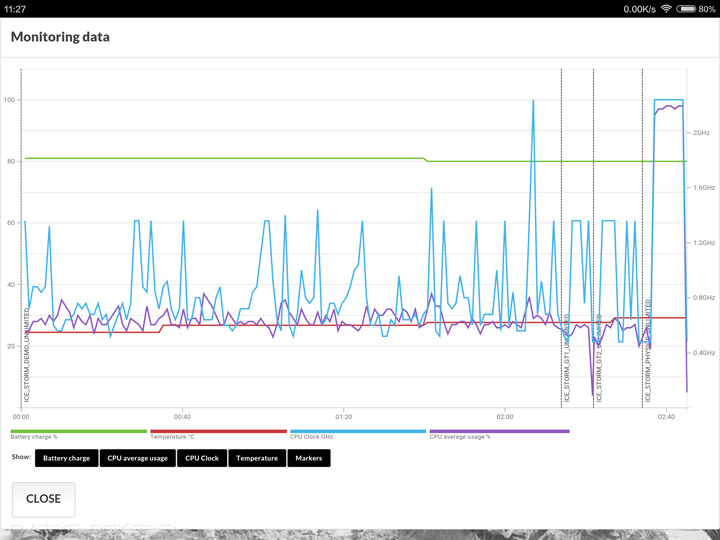Toggle the Markers display button
720x540 pixels.
coord(309,458)
